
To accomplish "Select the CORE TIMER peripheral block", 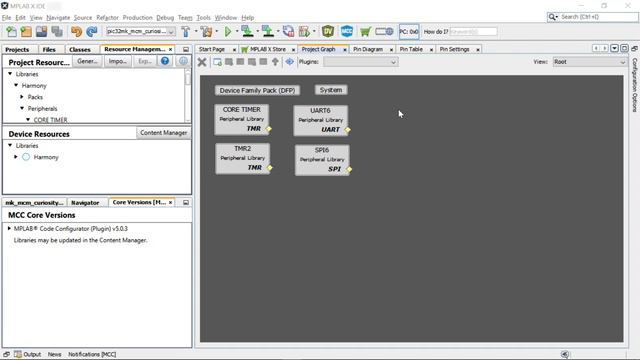I will tap(242, 119).
